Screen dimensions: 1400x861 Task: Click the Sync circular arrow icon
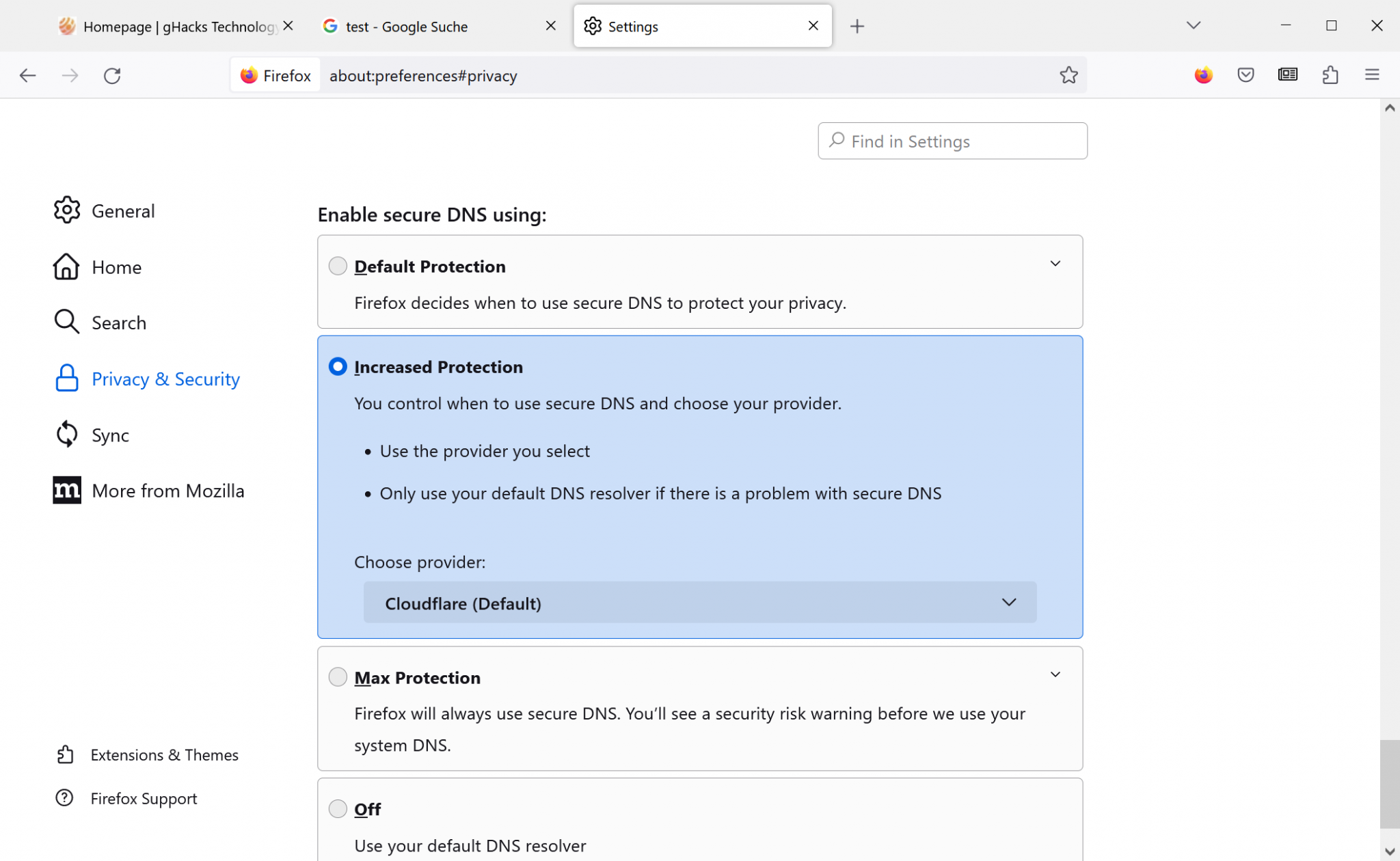pyautogui.click(x=67, y=433)
